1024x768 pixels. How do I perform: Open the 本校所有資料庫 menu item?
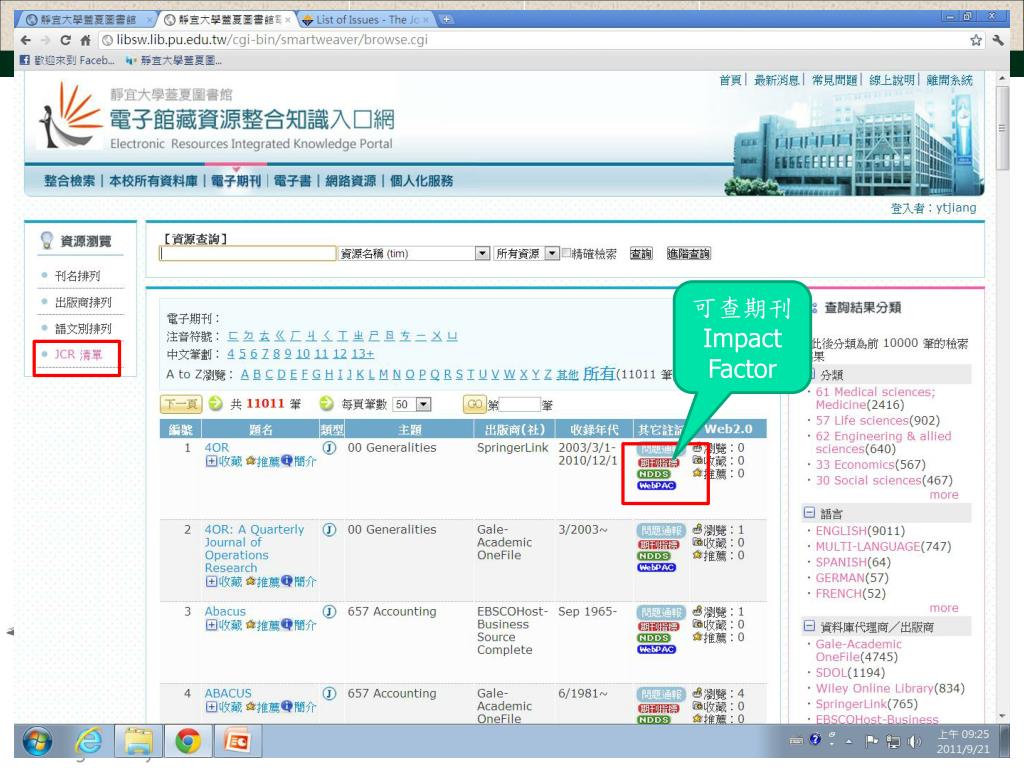(153, 181)
